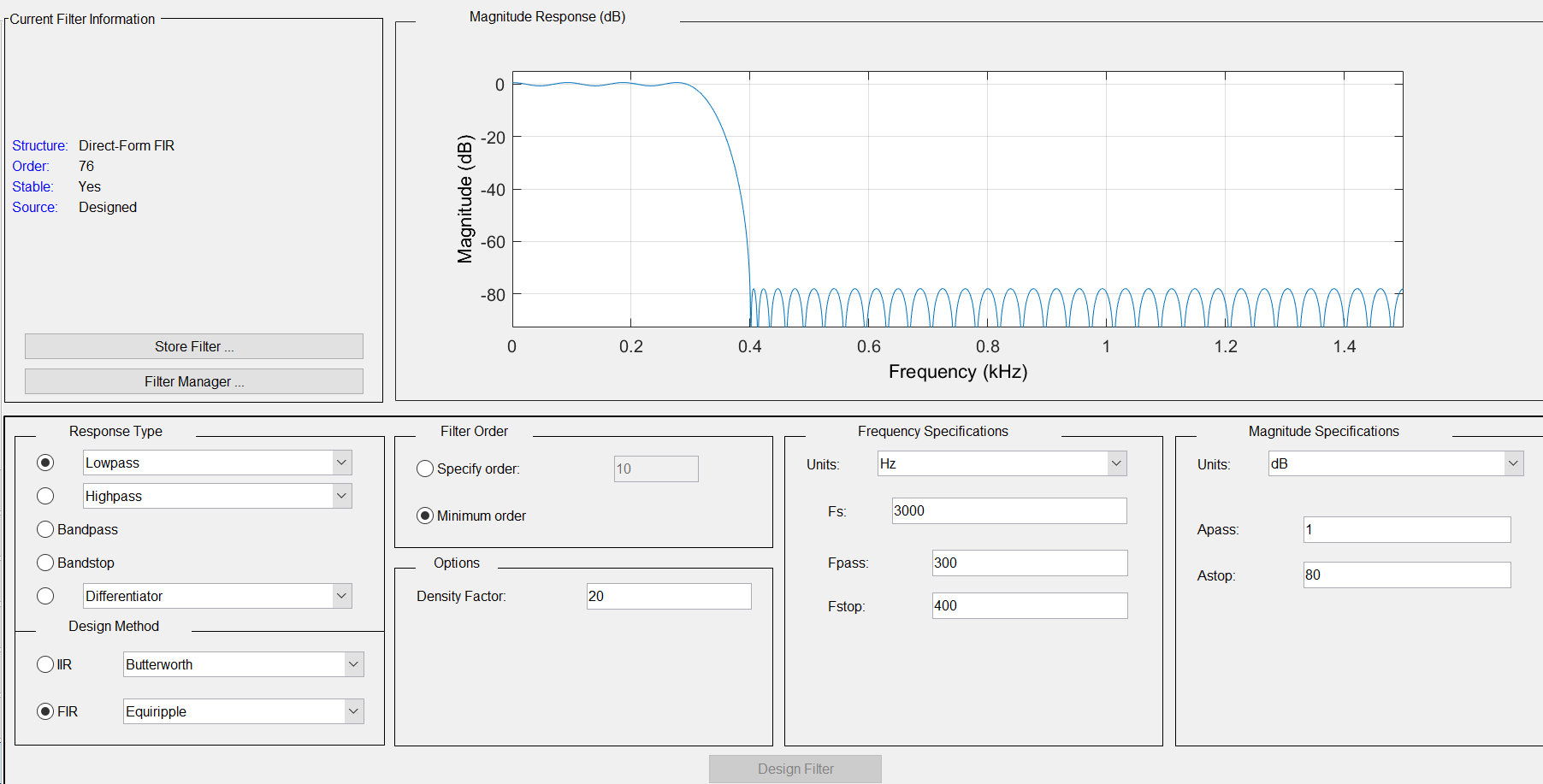The height and width of the screenshot is (784, 1543).
Task: Click the Source value Designed
Action: tap(108, 207)
